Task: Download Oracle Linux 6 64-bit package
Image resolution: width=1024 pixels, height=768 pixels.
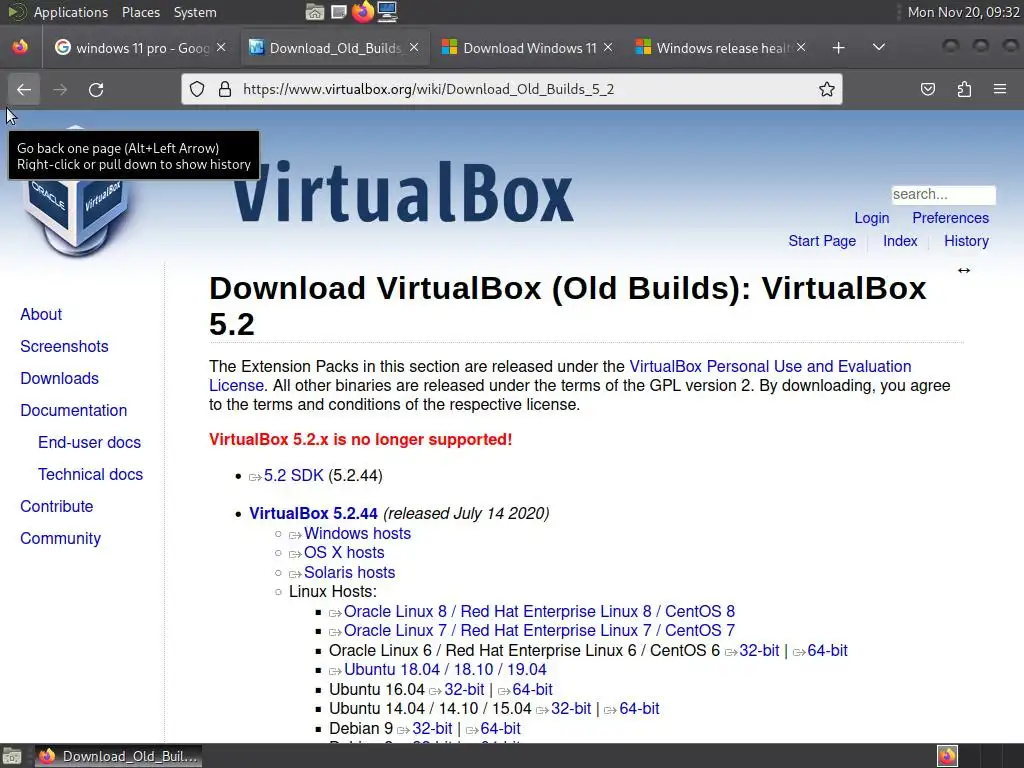Action: point(827,650)
